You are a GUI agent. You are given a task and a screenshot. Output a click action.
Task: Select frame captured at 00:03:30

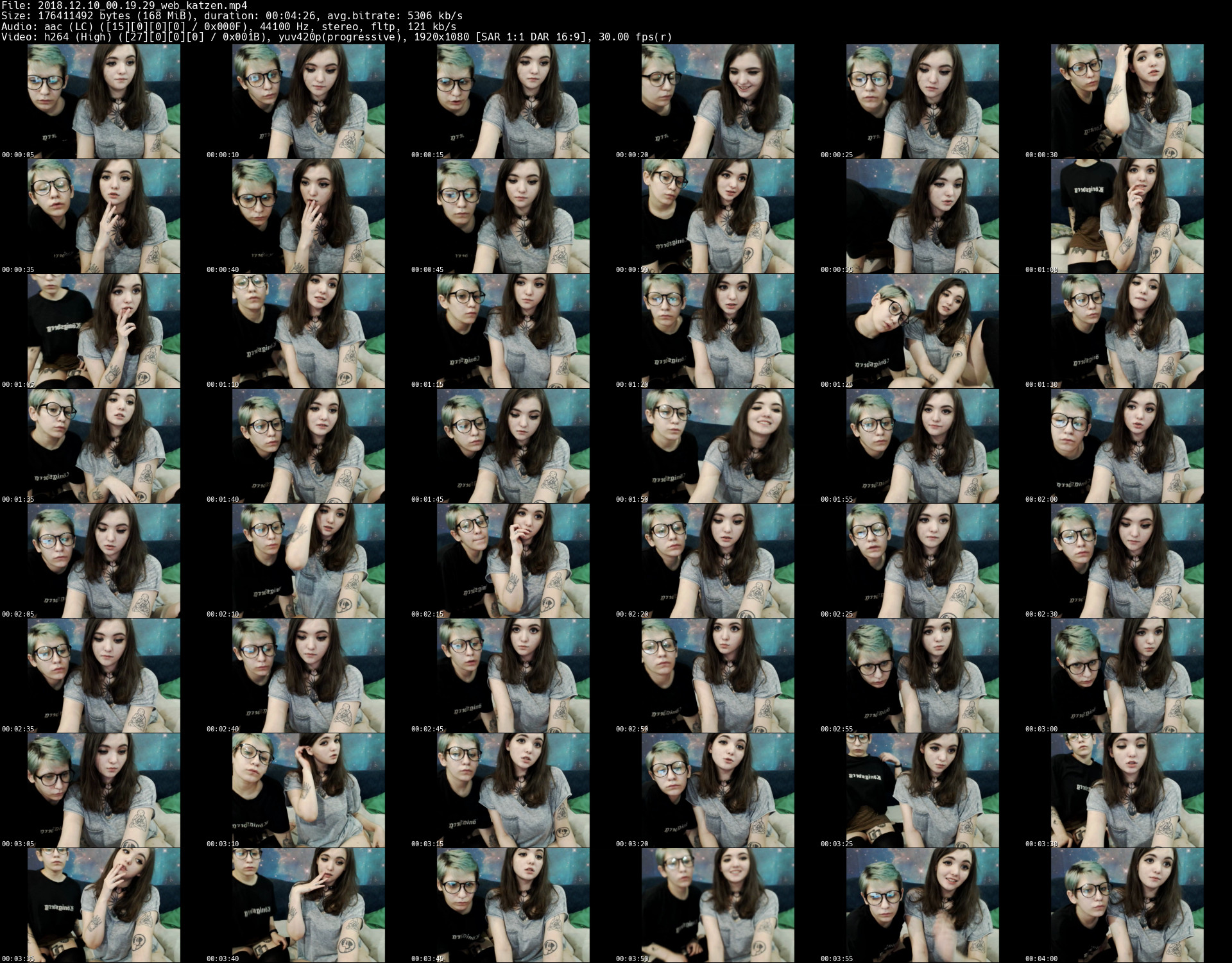pyautogui.click(x=1127, y=790)
